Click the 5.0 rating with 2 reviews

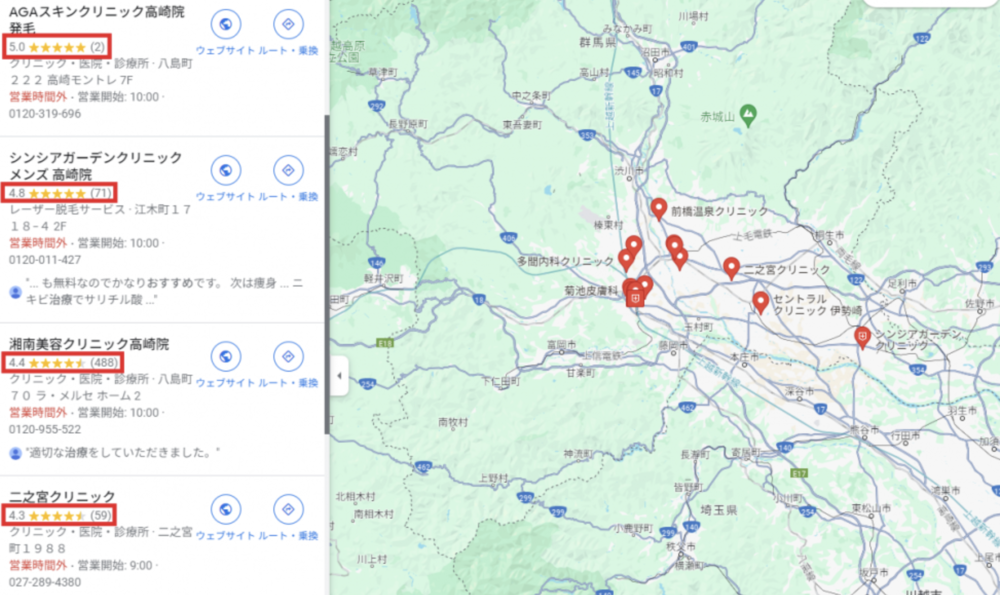click(x=57, y=47)
